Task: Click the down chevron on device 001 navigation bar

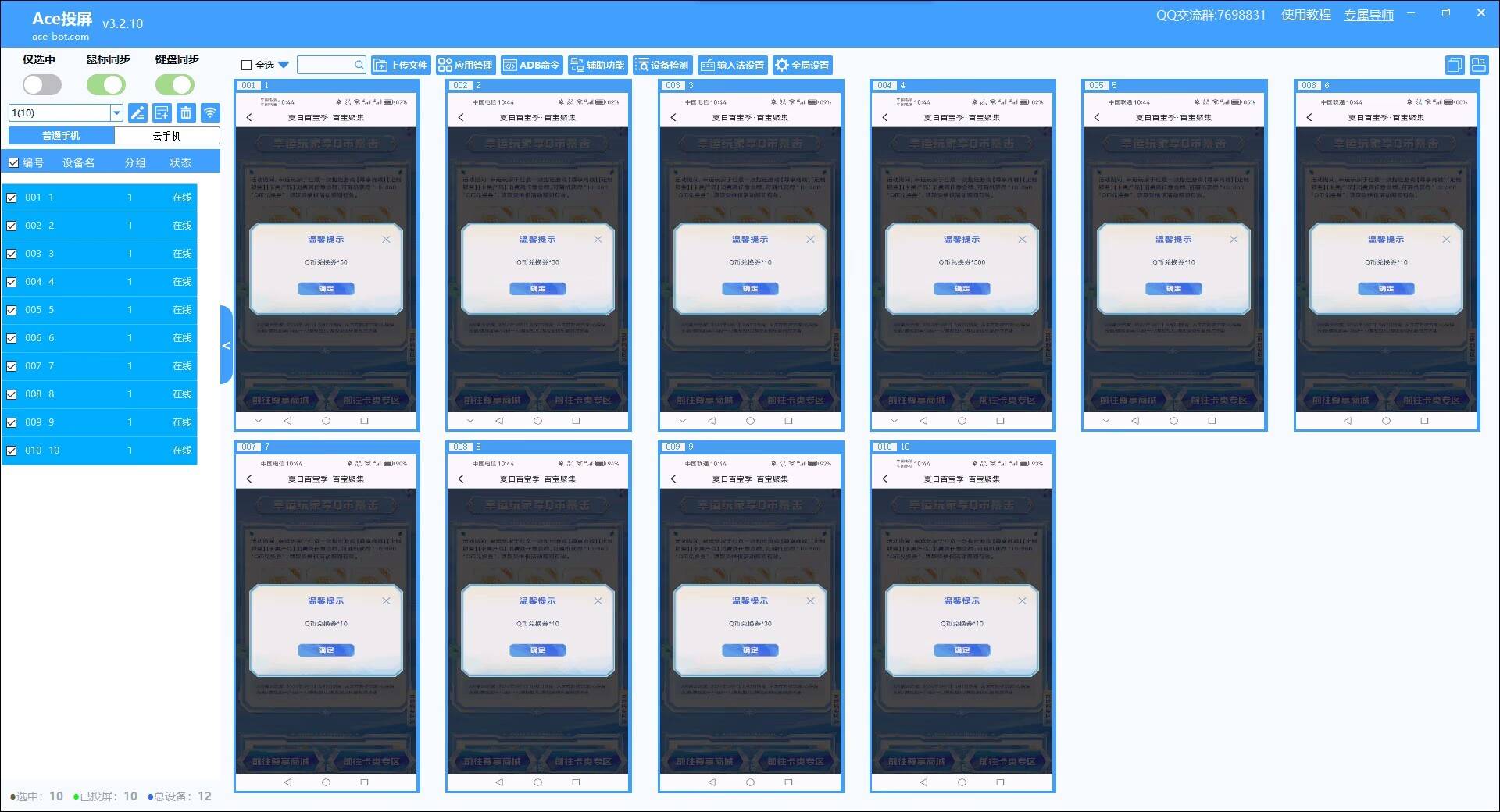Action: pyautogui.click(x=259, y=421)
